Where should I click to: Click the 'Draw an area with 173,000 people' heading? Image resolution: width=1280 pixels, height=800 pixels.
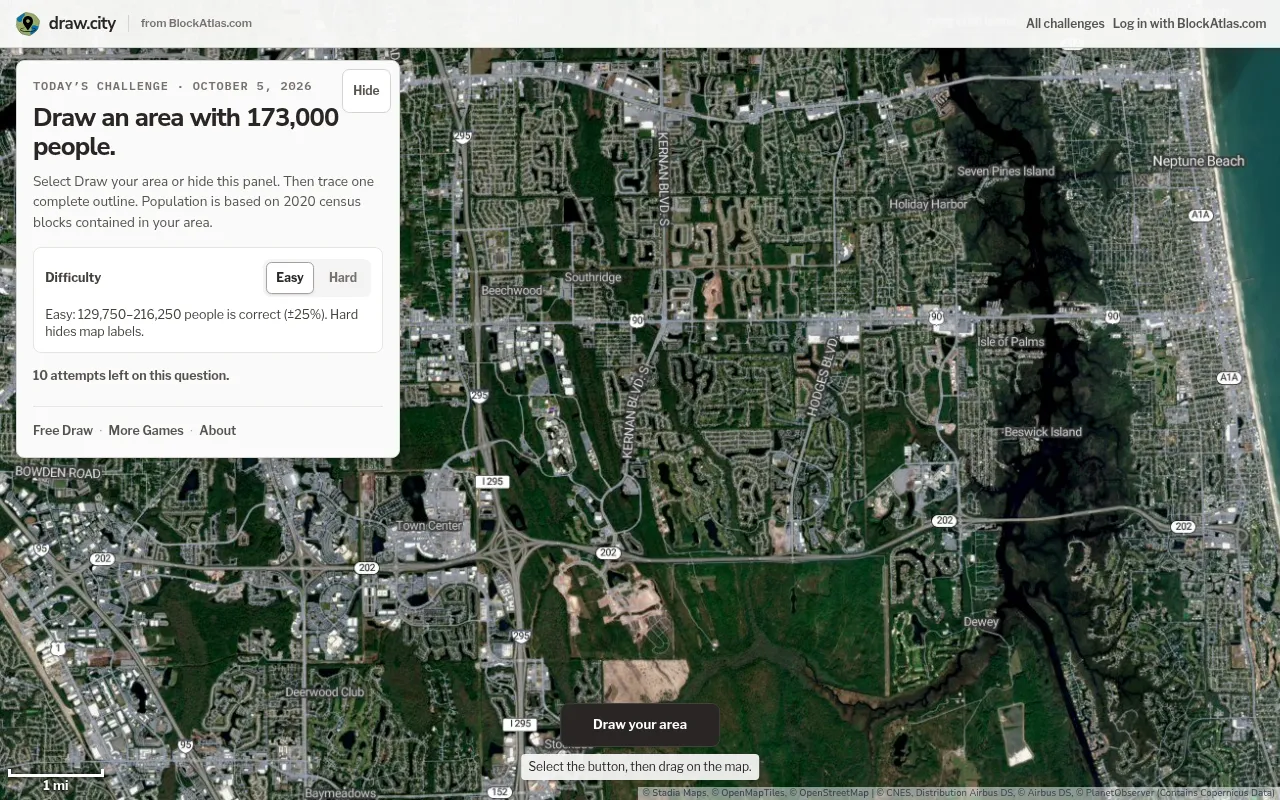click(x=186, y=132)
